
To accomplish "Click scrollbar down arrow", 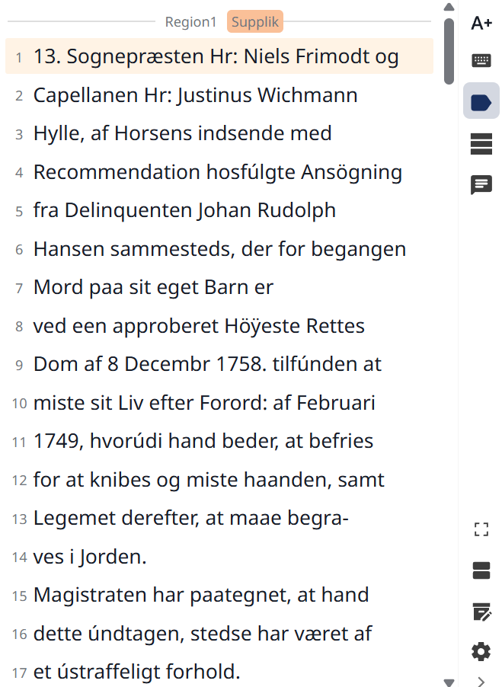I will tap(449, 682).
